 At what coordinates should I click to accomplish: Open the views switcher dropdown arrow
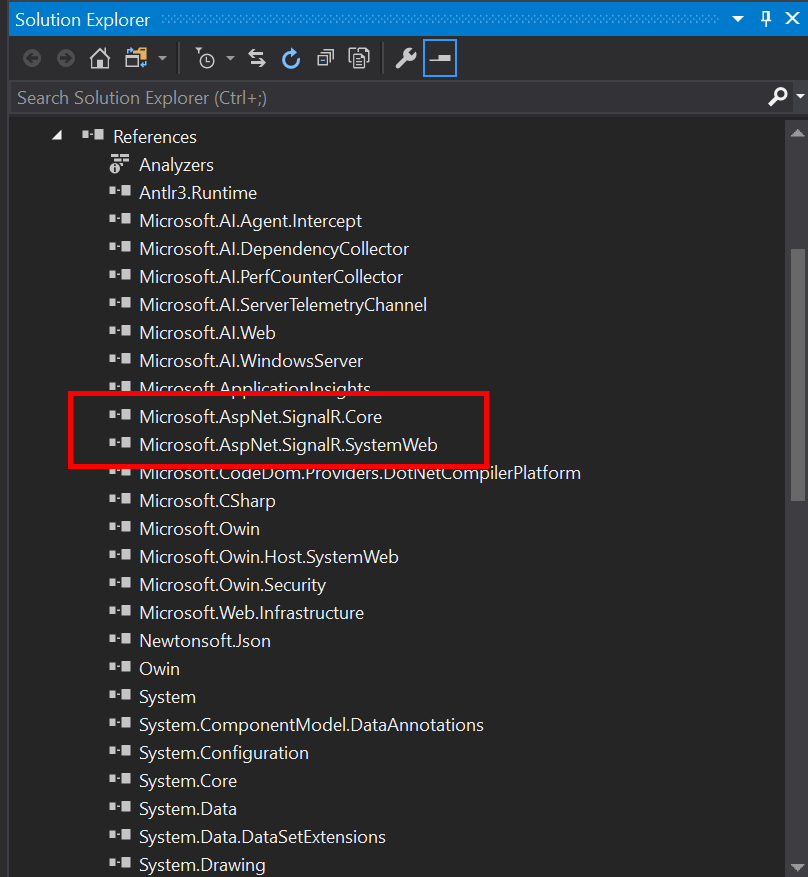click(x=162, y=58)
